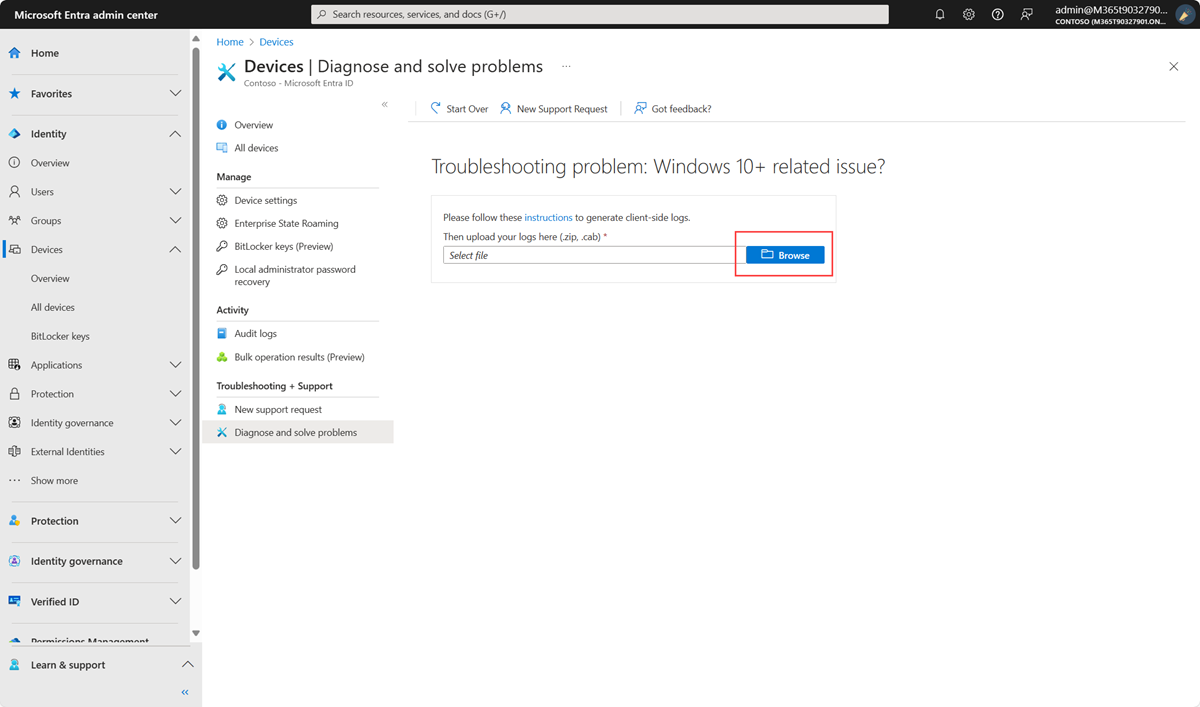Click the Start Over refresh icon

click(x=435, y=108)
